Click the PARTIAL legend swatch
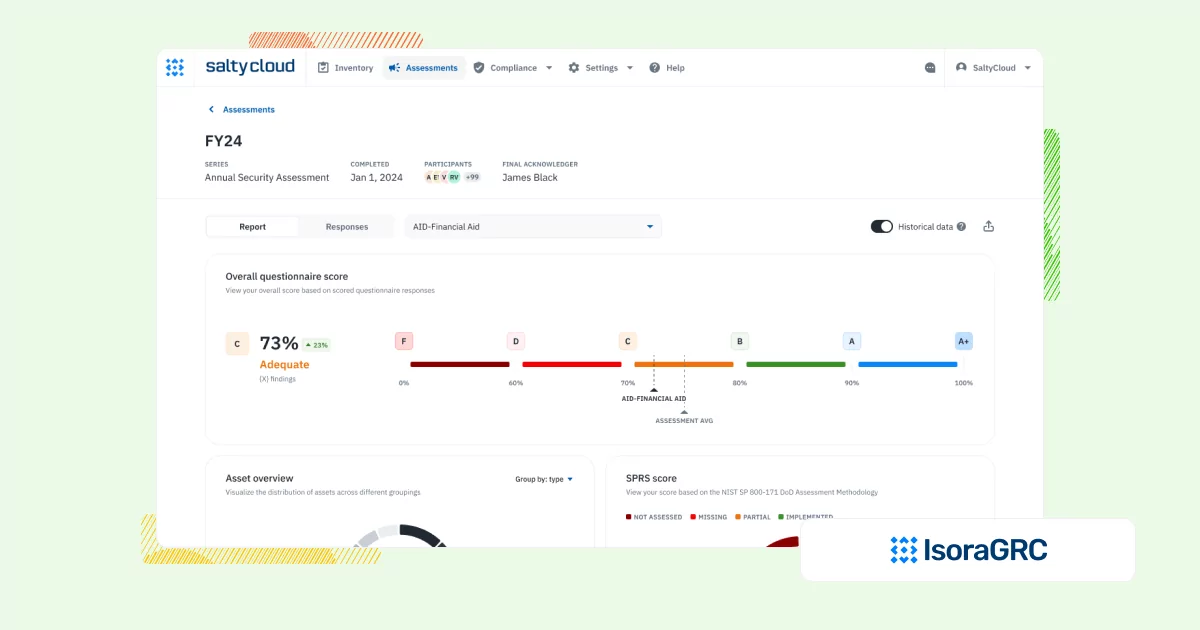The width and height of the screenshot is (1200, 630). click(x=738, y=517)
